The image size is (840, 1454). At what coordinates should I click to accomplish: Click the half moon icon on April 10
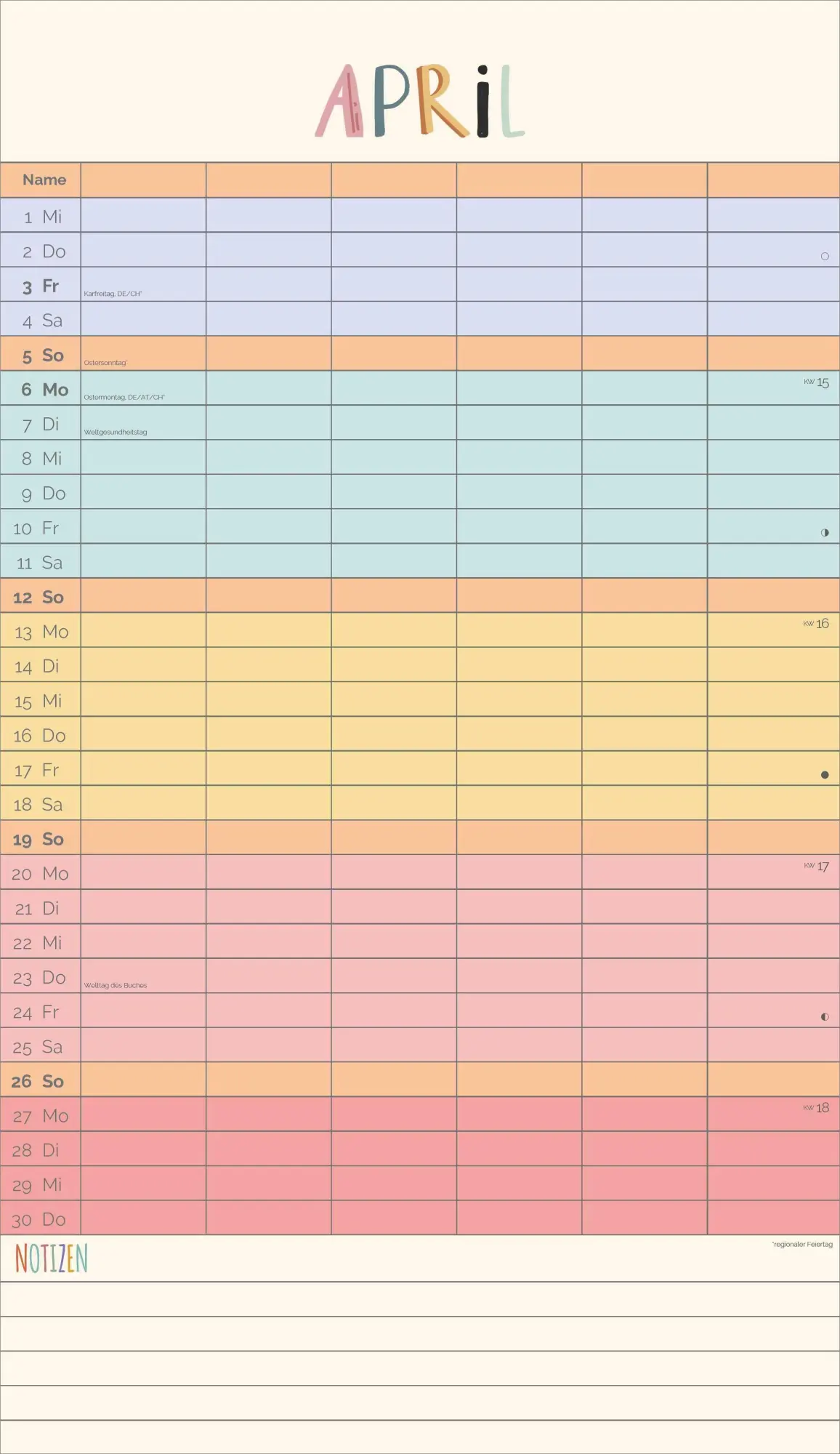point(825,532)
